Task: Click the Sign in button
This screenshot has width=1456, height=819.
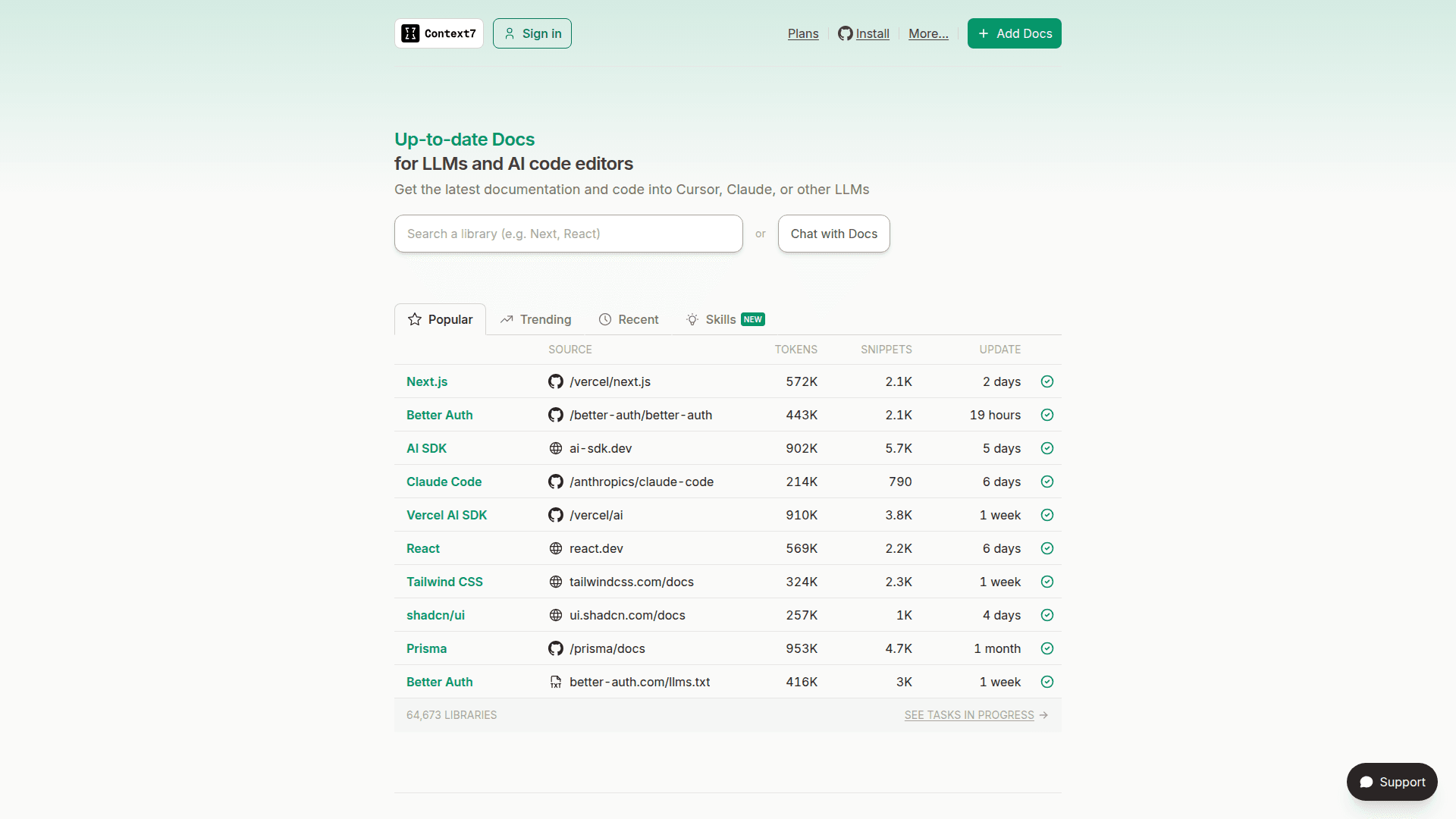Action: pos(532,33)
